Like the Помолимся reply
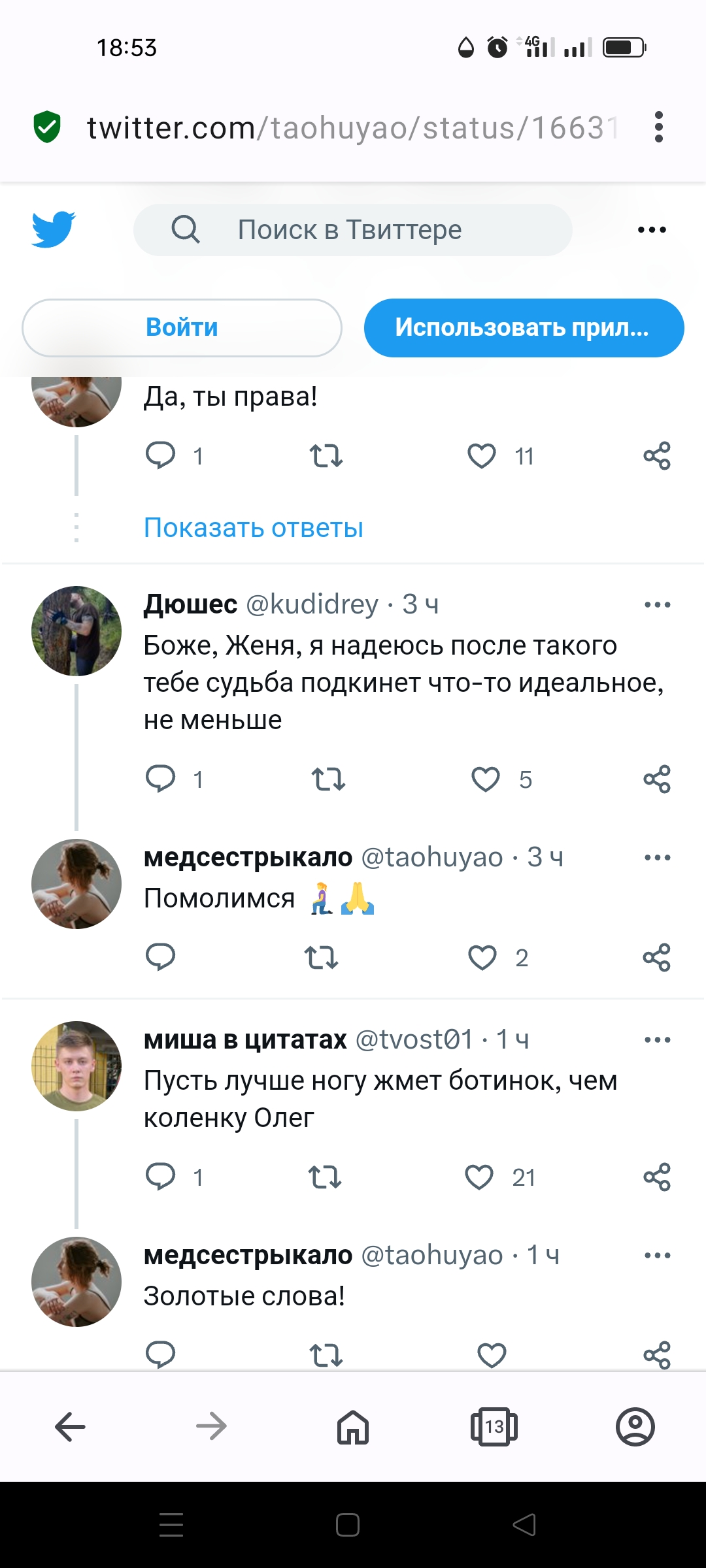 pos(482,958)
